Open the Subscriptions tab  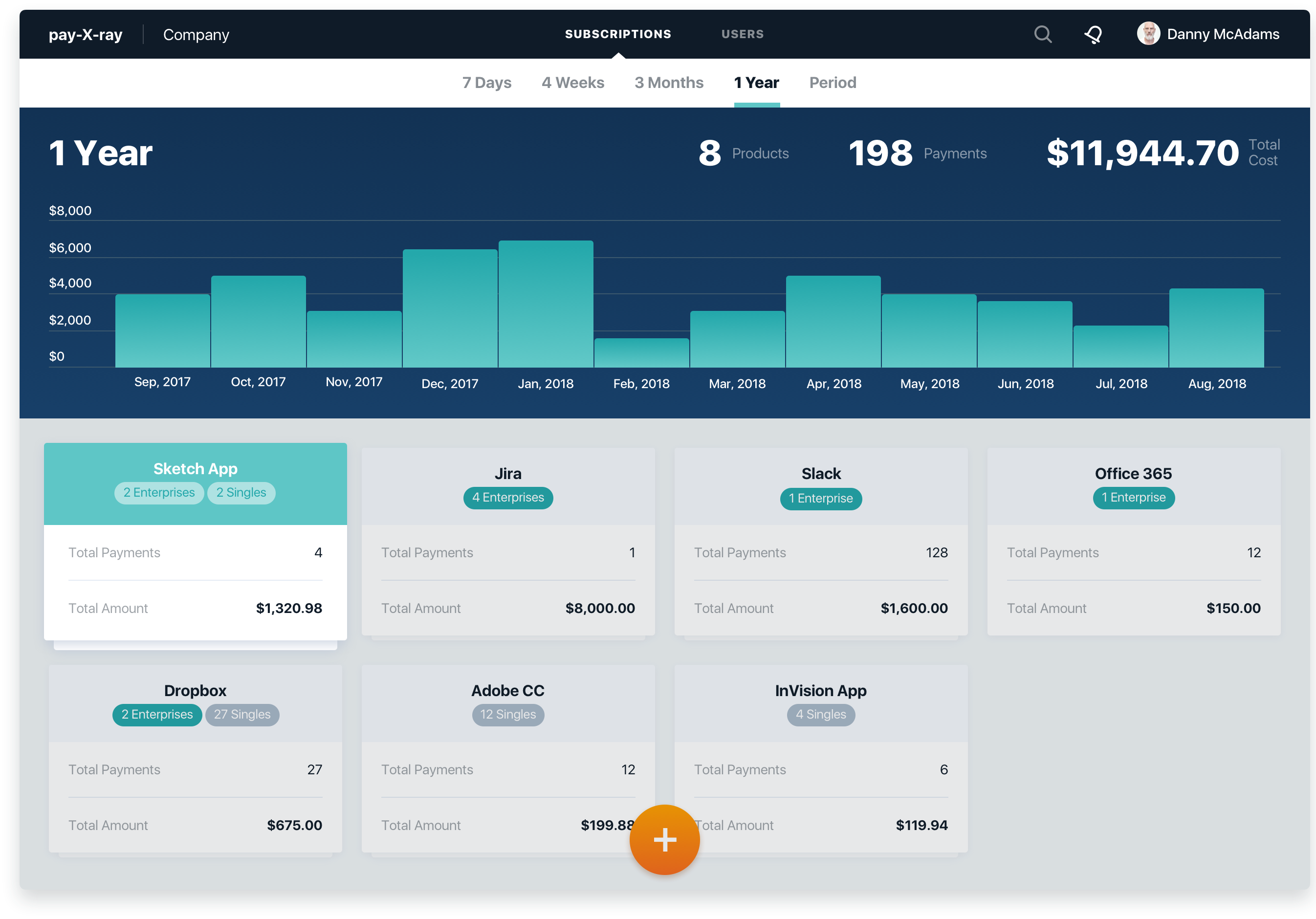[618, 34]
